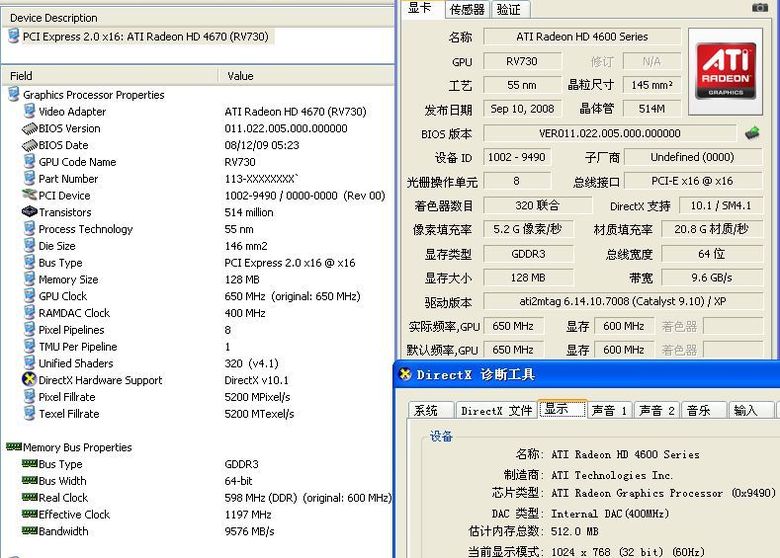Click the BIOS Date chip icon
The image size is (780, 558).
point(29,145)
